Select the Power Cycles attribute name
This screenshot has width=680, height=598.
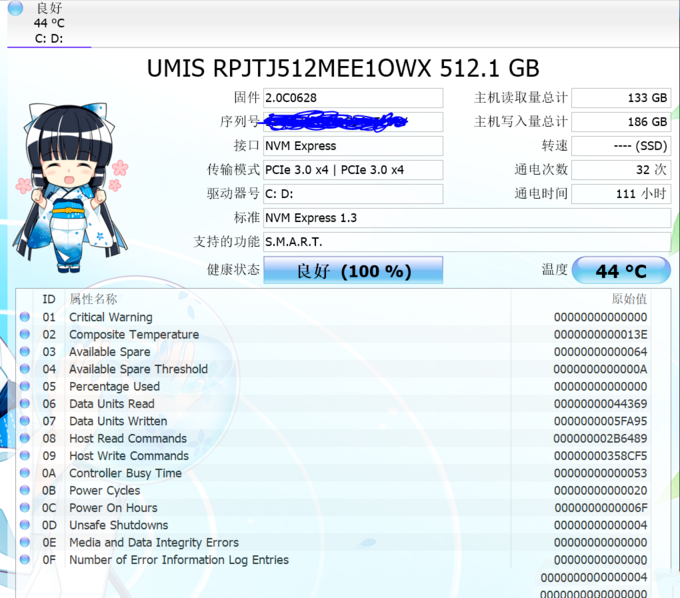click(x=105, y=491)
